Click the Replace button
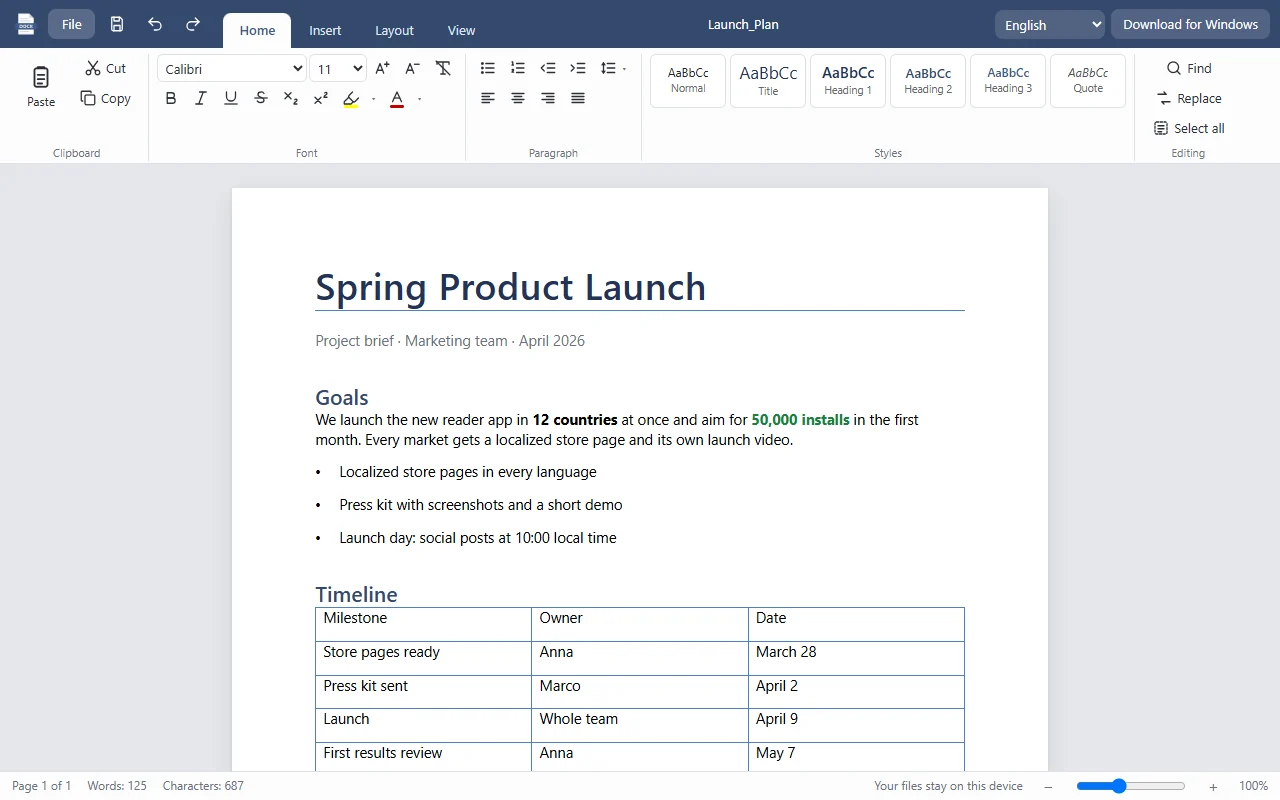Viewport: 1280px width, 800px height. click(1189, 98)
